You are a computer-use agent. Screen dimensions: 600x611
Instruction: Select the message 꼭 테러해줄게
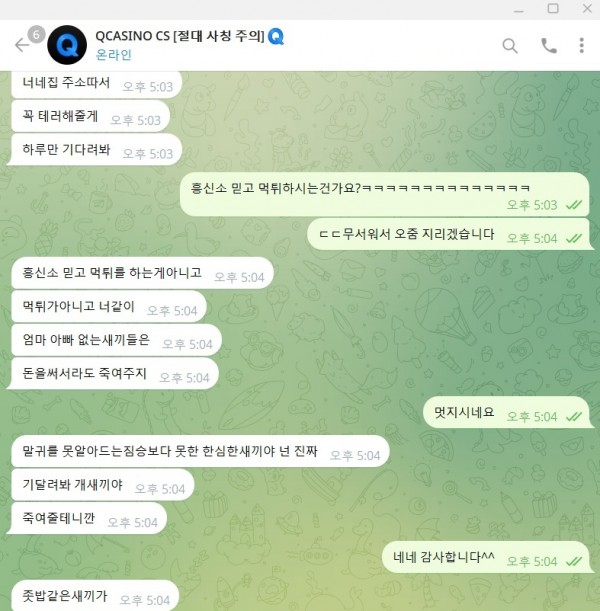(90, 116)
